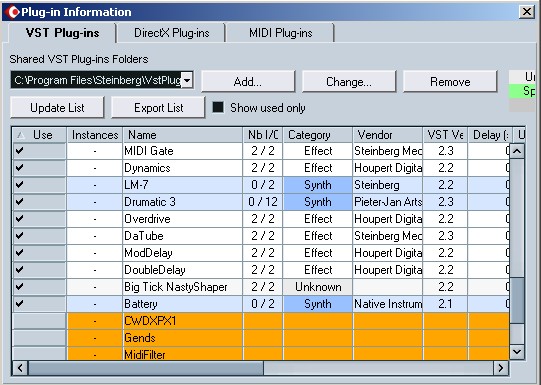Image resolution: width=541 pixels, height=385 pixels.
Task: Select the MIDI Gate name cell
Action: pos(183,151)
